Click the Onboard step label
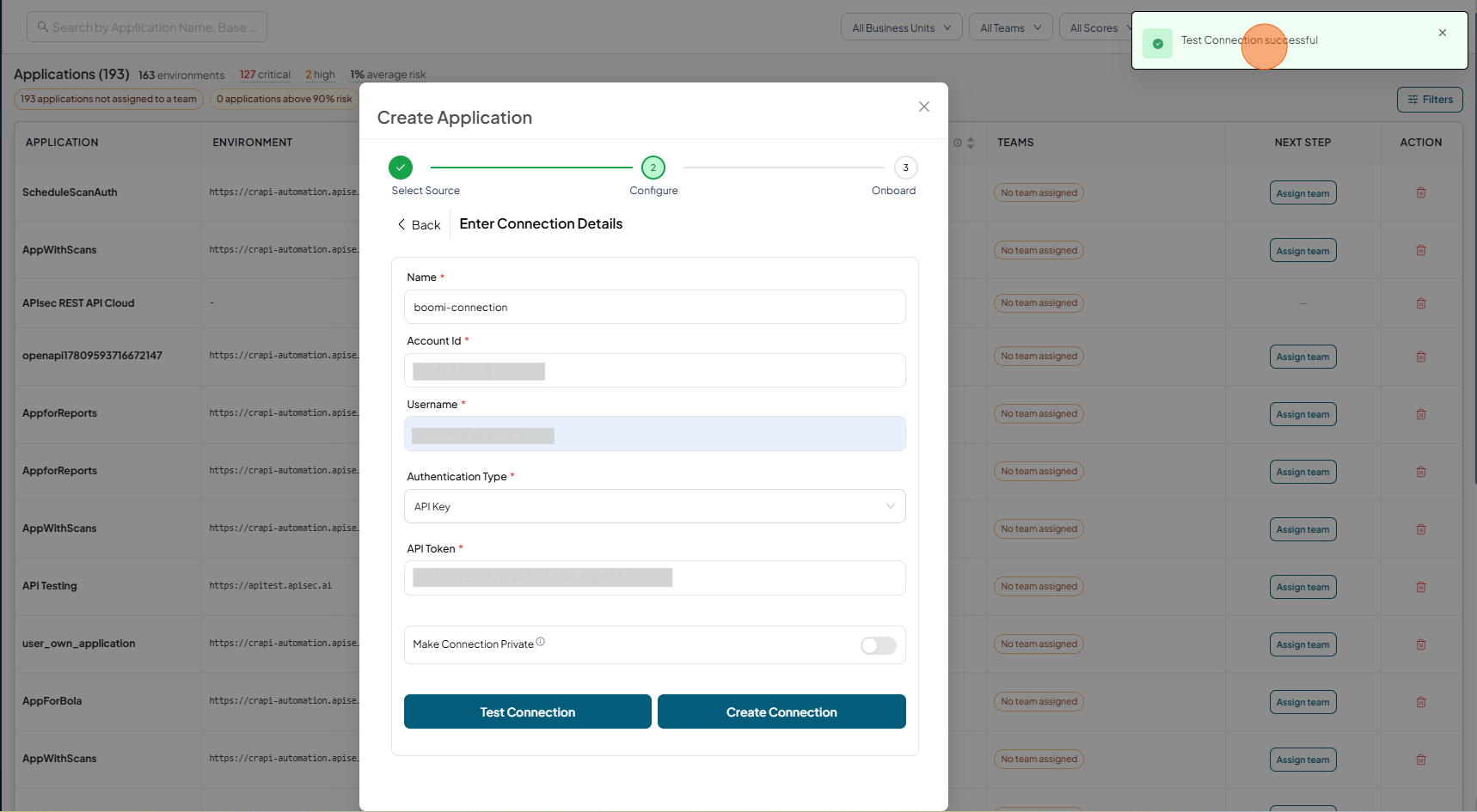This screenshot has height=812, width=1477. 893,191
